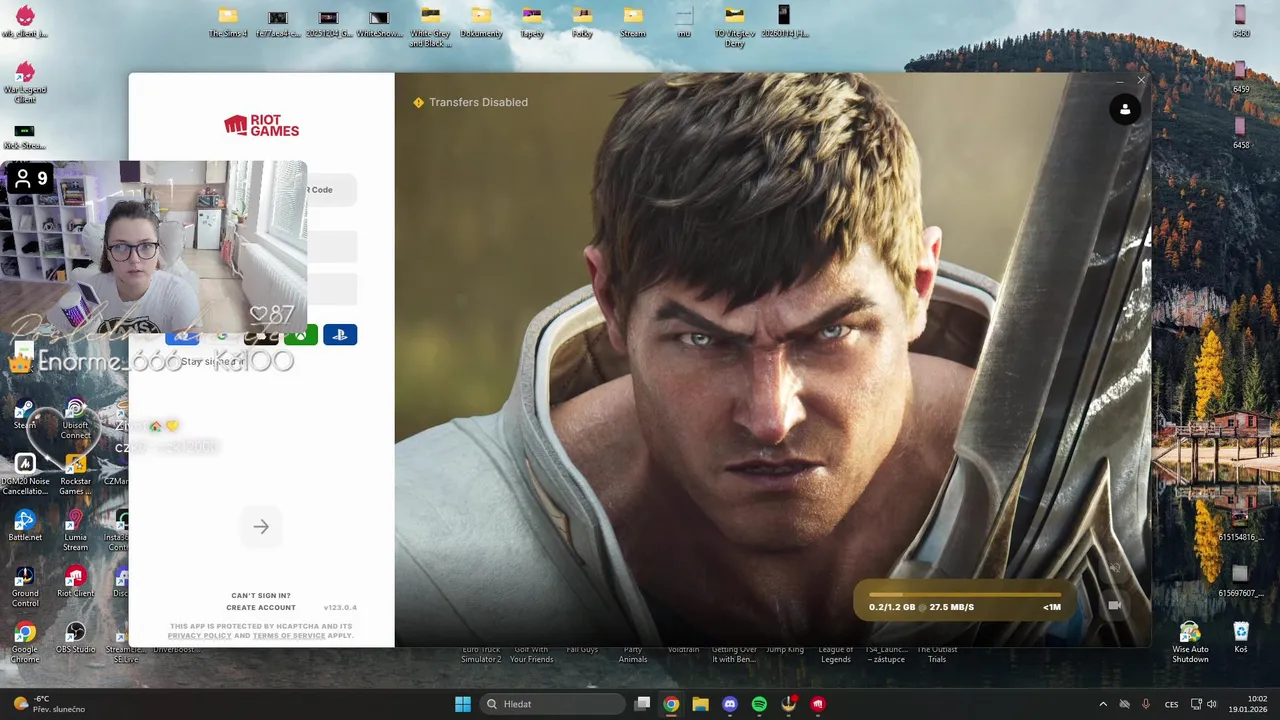Open the White Grey and Black folder
This screenshot has width=1280, height=720.
click(430, 27)
